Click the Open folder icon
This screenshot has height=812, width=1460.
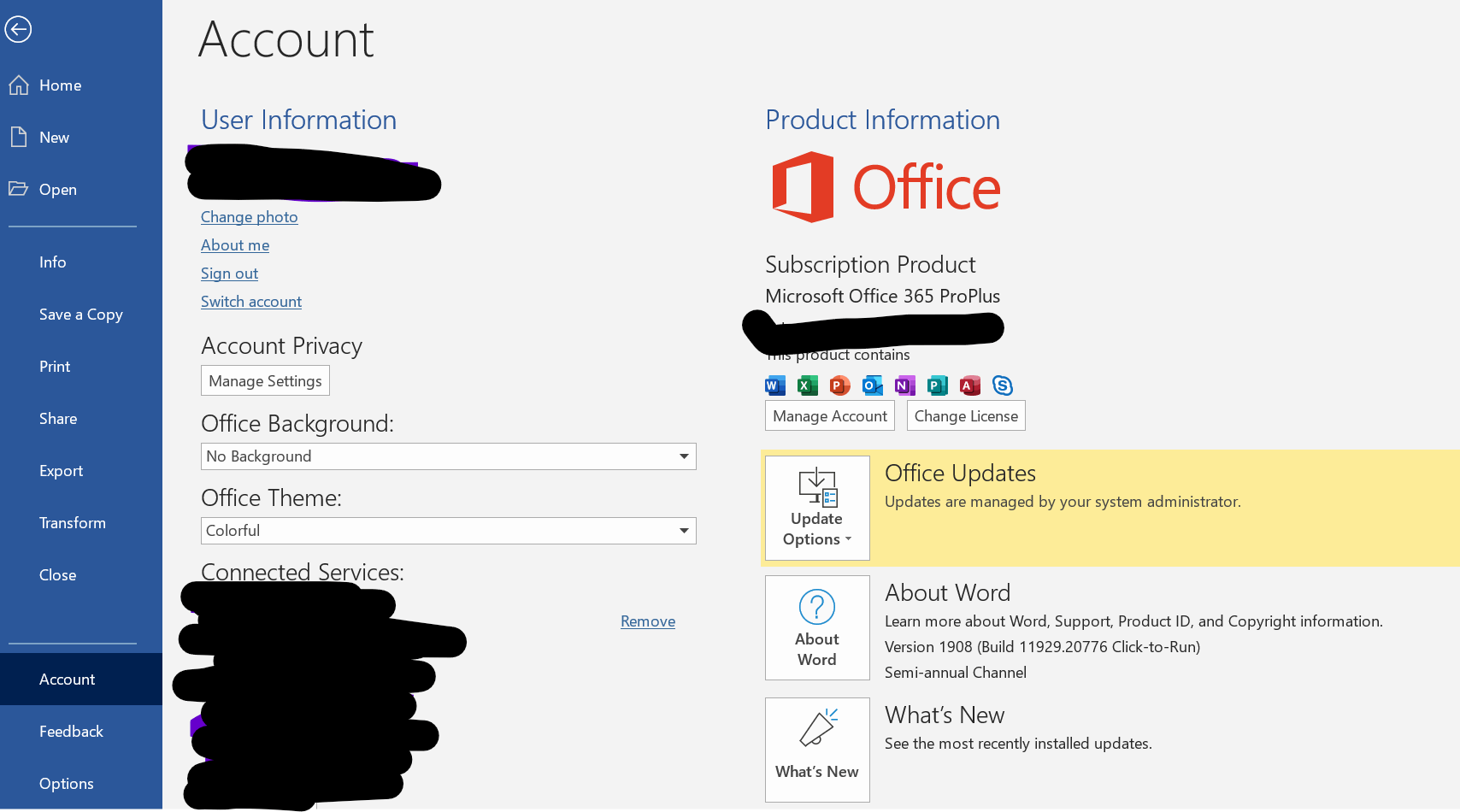point(19,189)
